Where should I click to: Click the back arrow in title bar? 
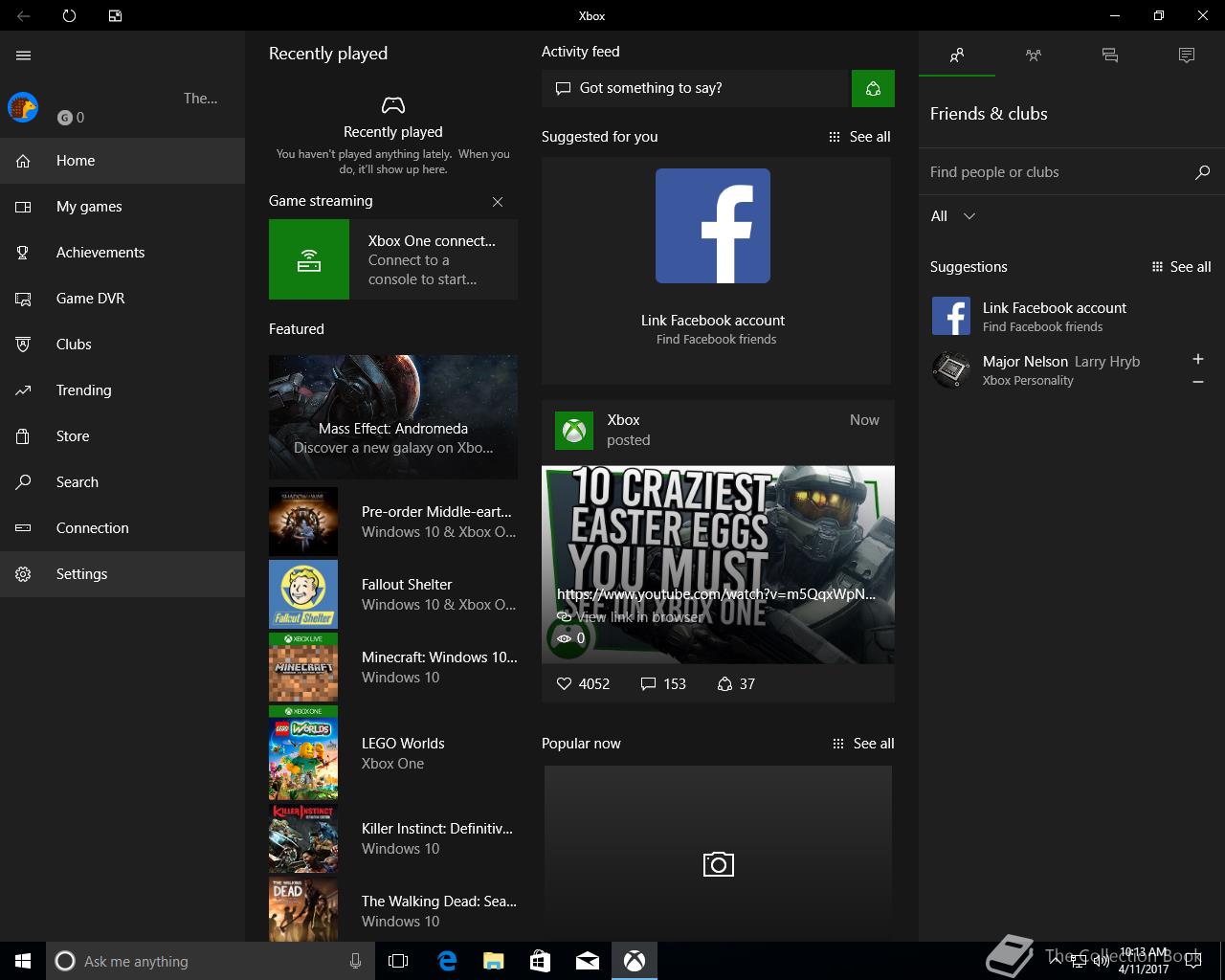click(x=23, y=15)
